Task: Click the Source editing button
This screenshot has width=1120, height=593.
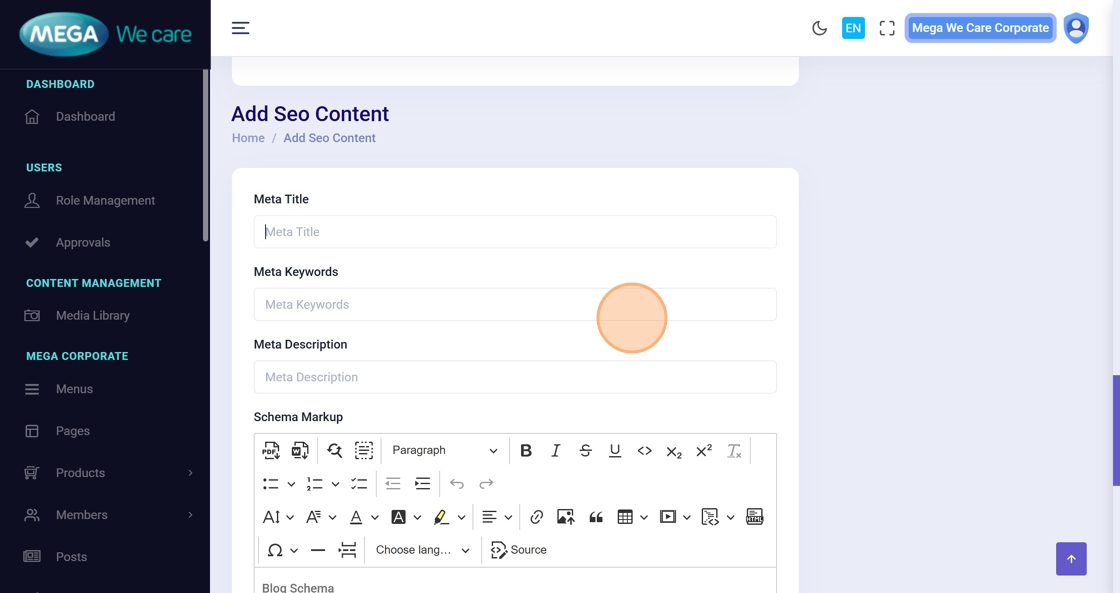Action: 519,550
